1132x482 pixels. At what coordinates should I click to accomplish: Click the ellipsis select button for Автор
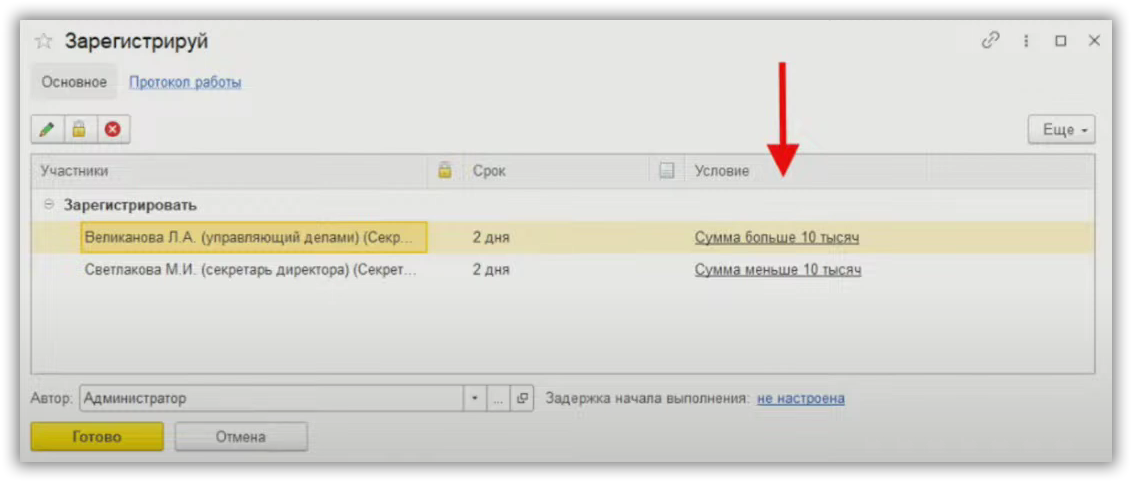[497, 398]
